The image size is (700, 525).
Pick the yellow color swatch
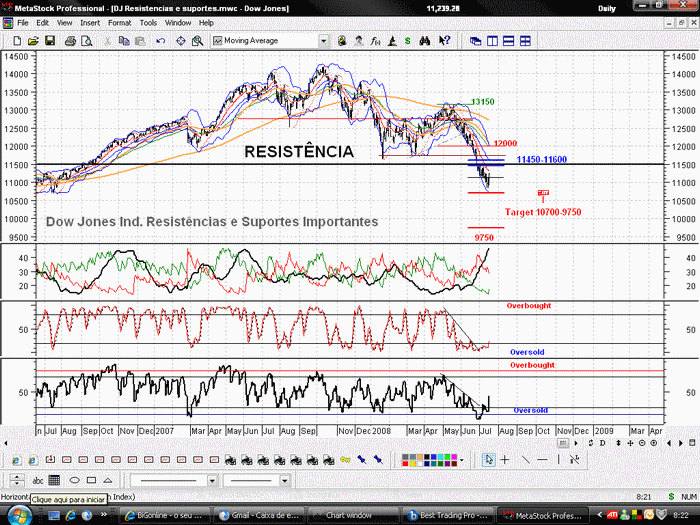pos(413,464)
